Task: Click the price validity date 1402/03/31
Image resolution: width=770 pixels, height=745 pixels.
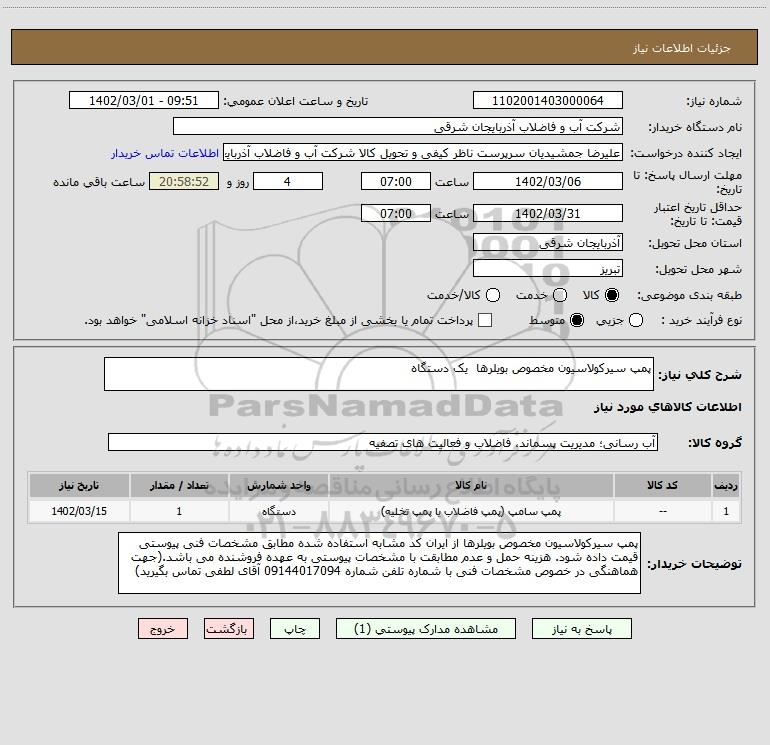Action: tap(548, 213)
